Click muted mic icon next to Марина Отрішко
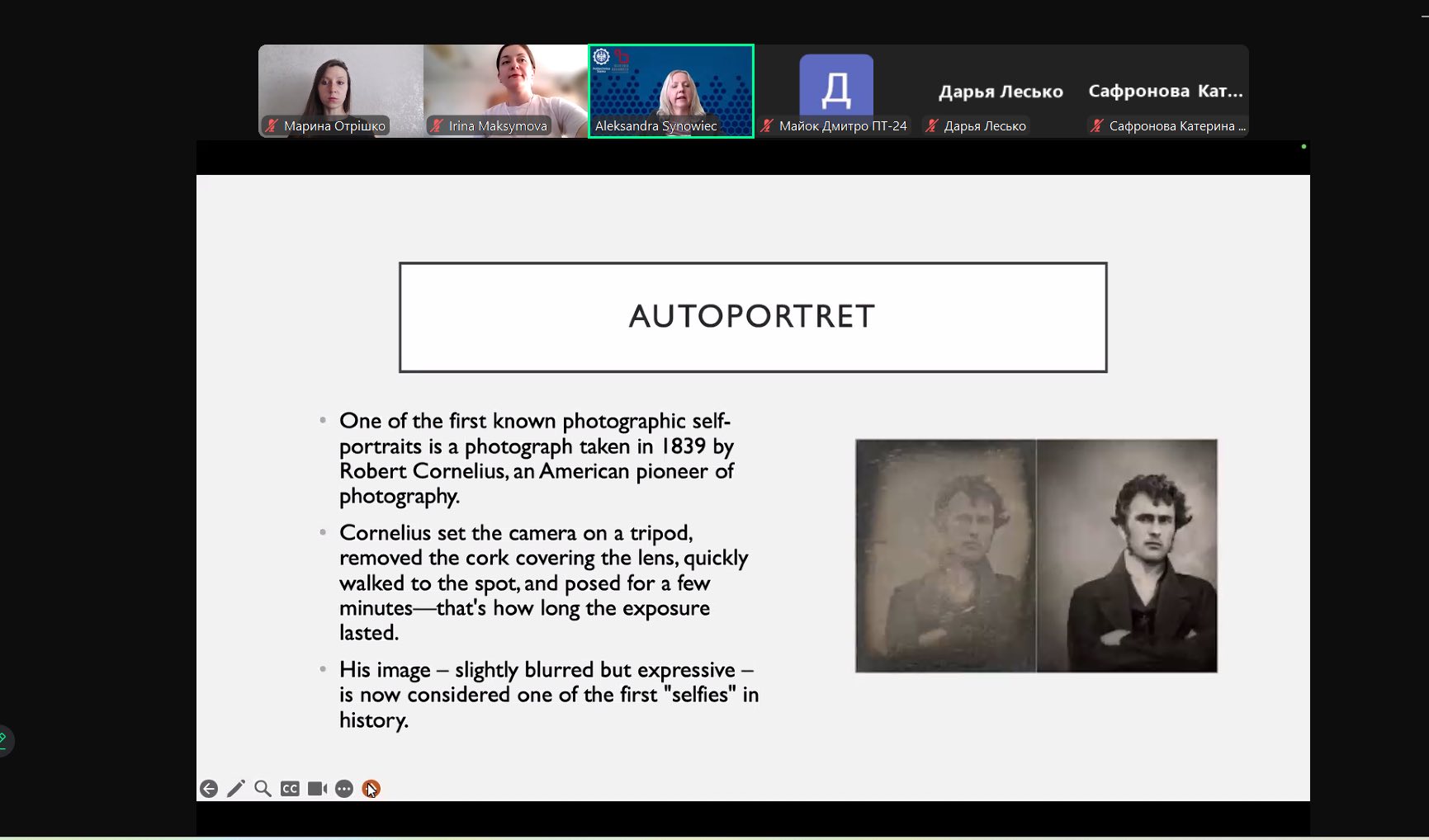This screenshot has width=1429, height=840. pyautogui.click(x=272, y=125)
